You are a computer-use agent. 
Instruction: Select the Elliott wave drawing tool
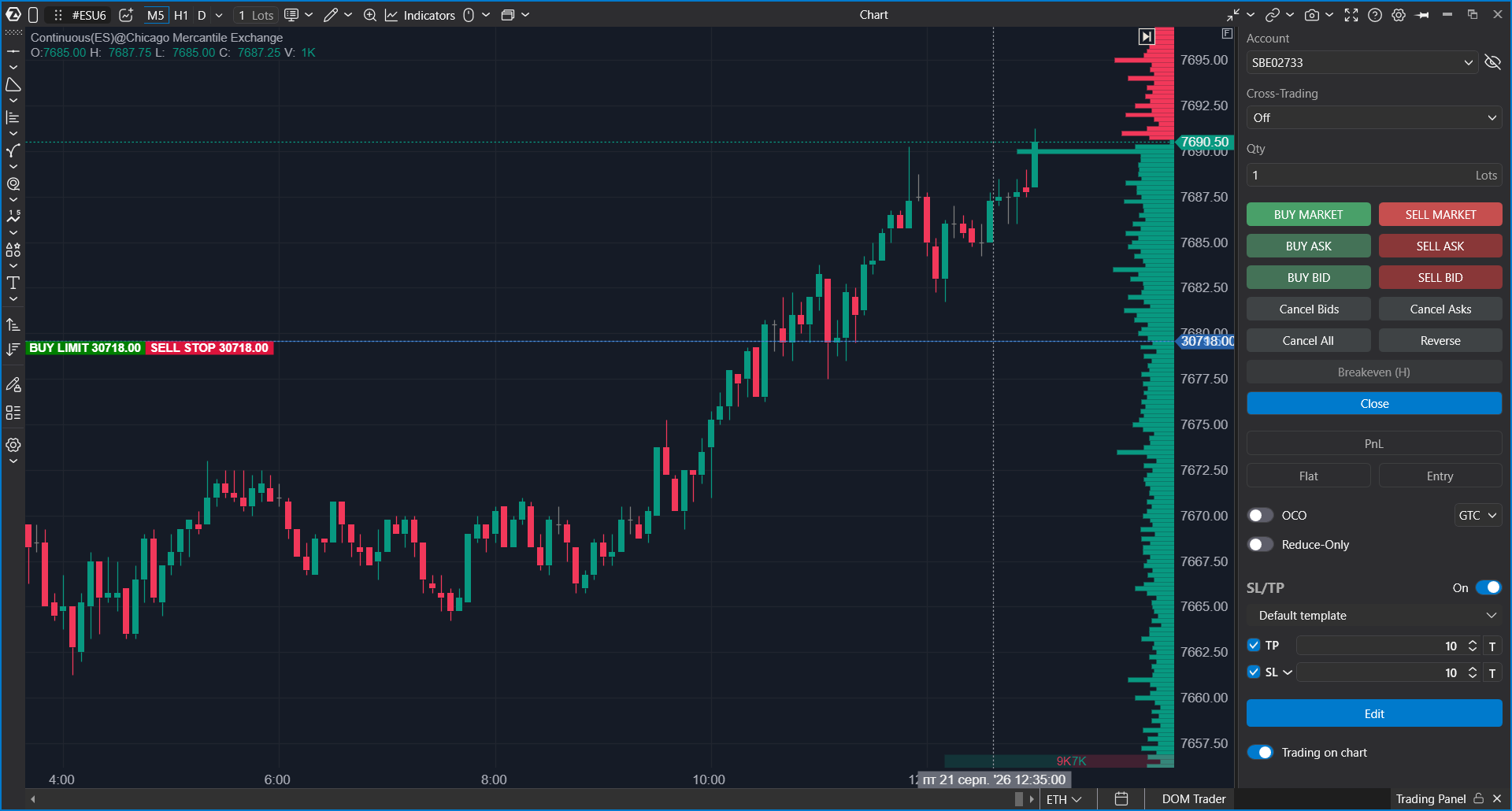click(13, 217)
